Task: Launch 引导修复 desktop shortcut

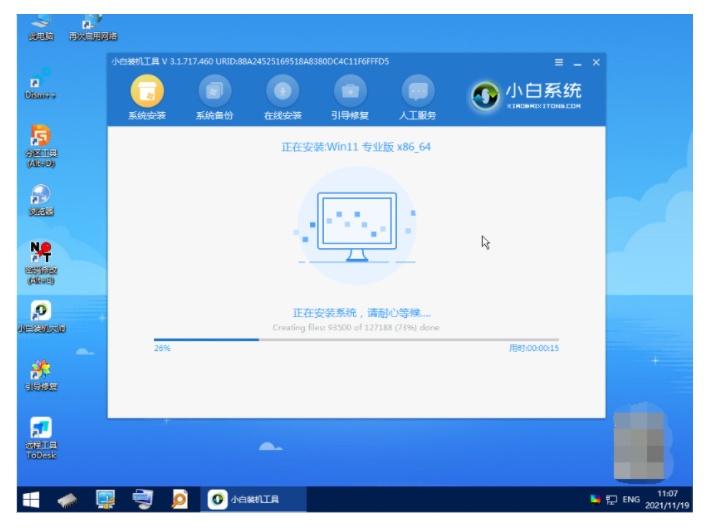Action: pyautogui.click(x=41, y=374)
